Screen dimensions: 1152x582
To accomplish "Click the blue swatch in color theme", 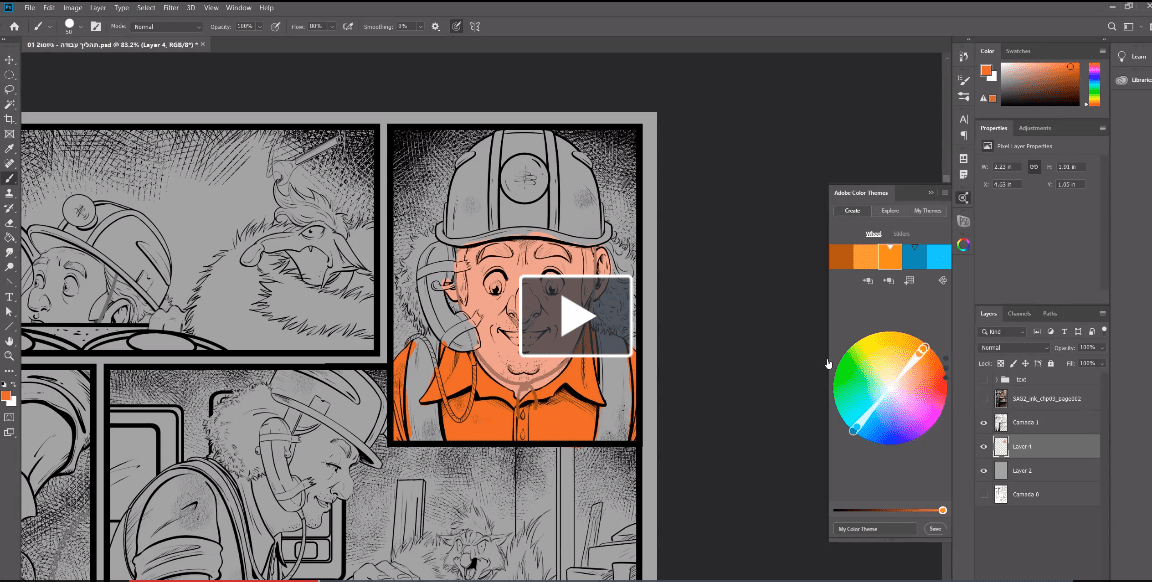I will pyautogui.click(x=915, y=257).
